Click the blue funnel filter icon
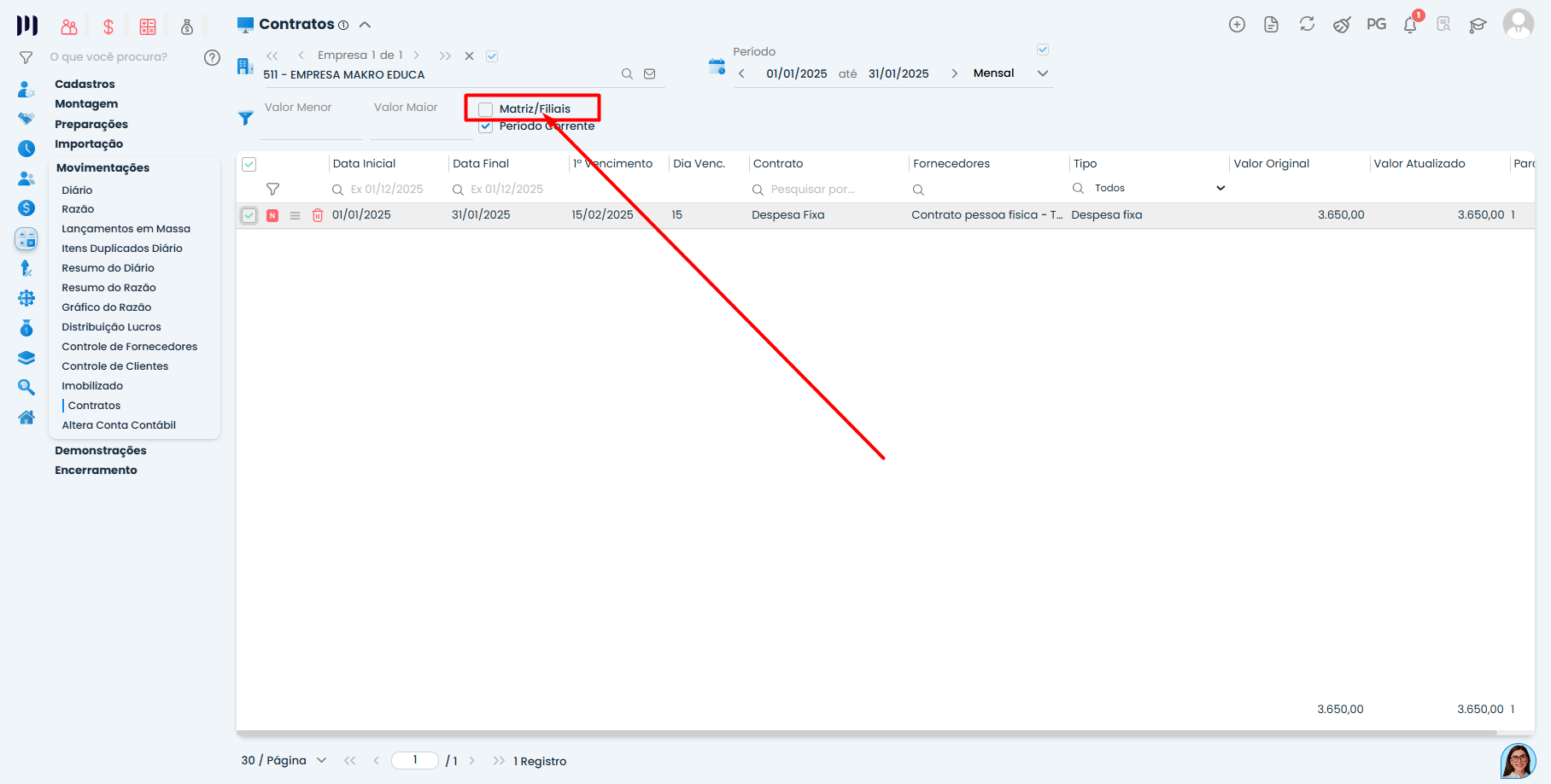Viewport: 1551px width, 784px height. [x=246, y=119]
